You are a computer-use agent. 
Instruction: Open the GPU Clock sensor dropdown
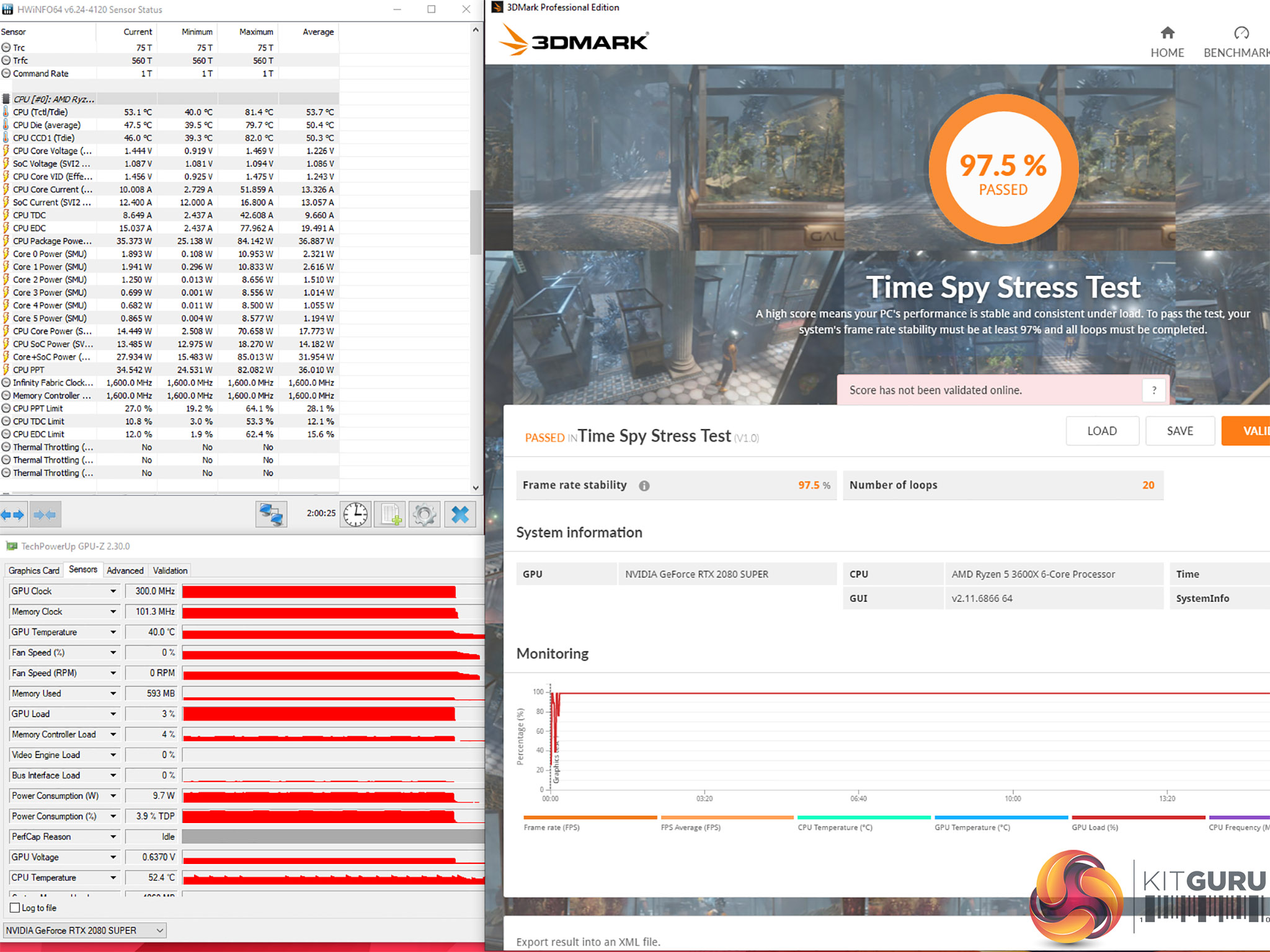[x=113, y=591]
